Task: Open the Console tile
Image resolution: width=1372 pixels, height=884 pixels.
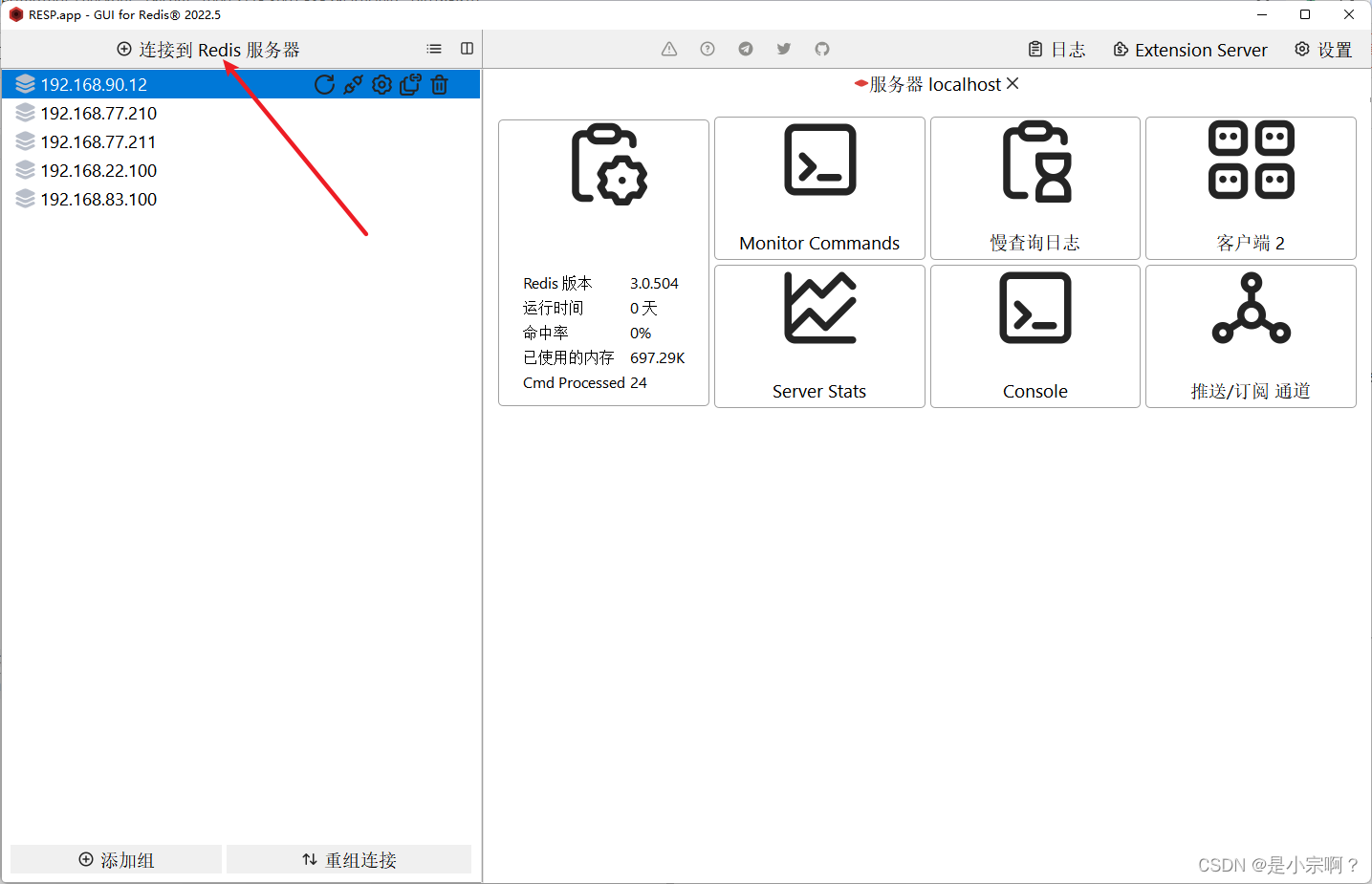Action: [x=1035, y=336]
